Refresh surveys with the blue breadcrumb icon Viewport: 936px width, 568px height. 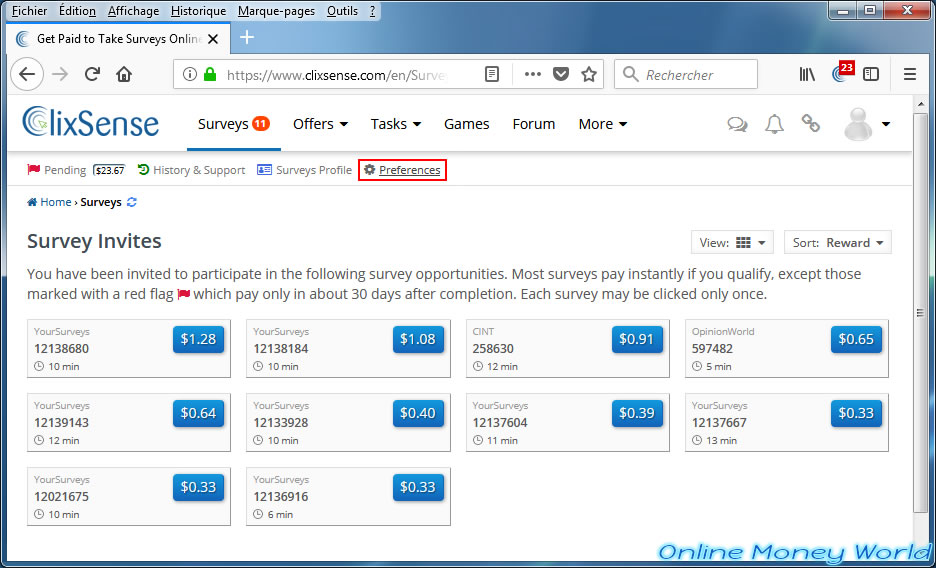click(x=132, y=202)
